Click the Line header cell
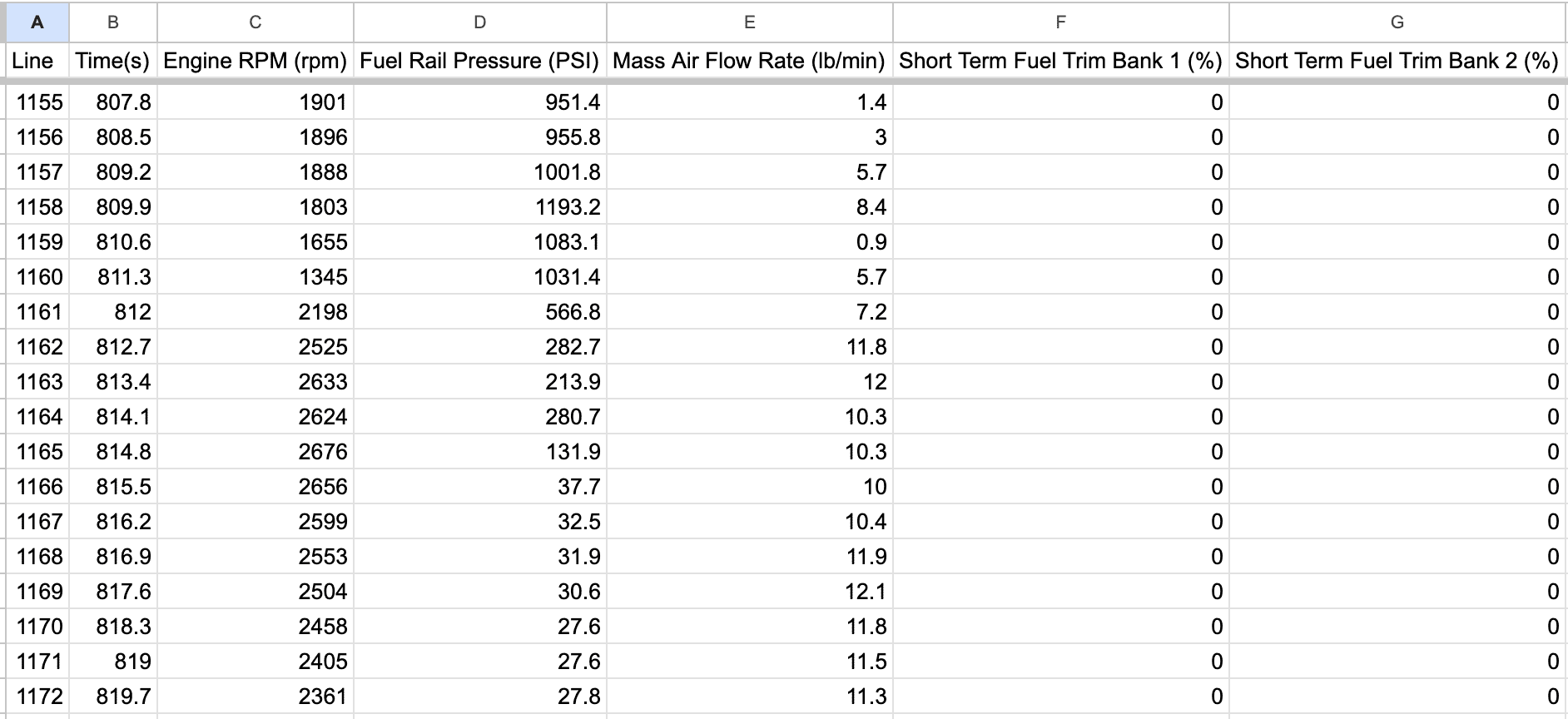Image resolution: width=1568 pixels, height=719 pixels. click(x=37, y=61)
